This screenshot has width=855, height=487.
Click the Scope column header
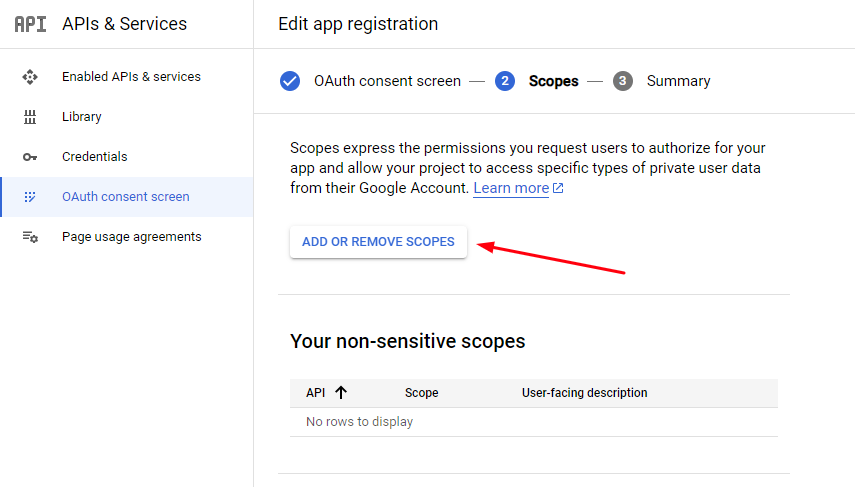click(x=422, y=393)
